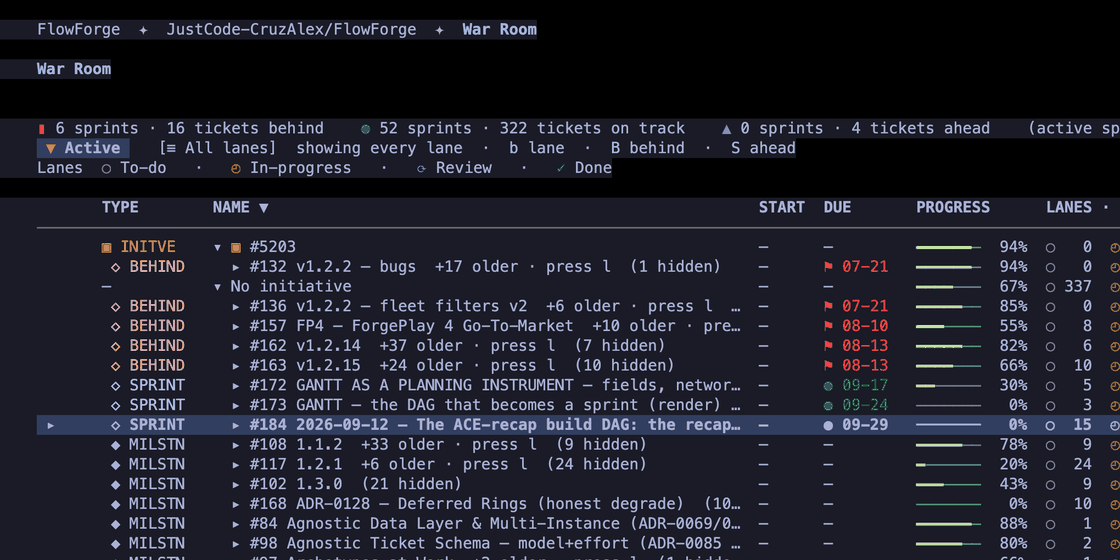Click the white dot beside due 09-29

pos(829,425)
